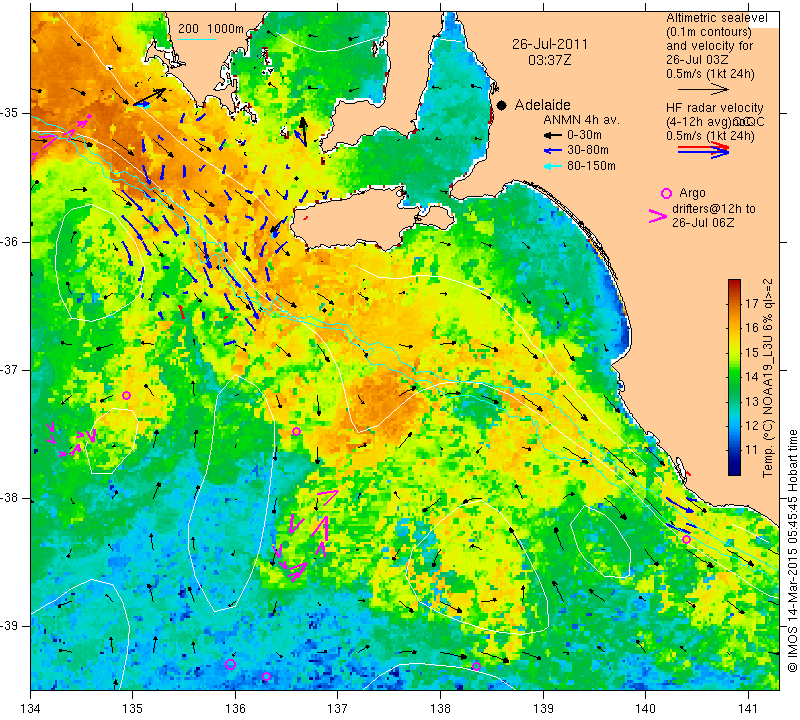Select the date text 26-Jul-2011
The width and height of the screenshot is (800, 720).
[550, 44]
